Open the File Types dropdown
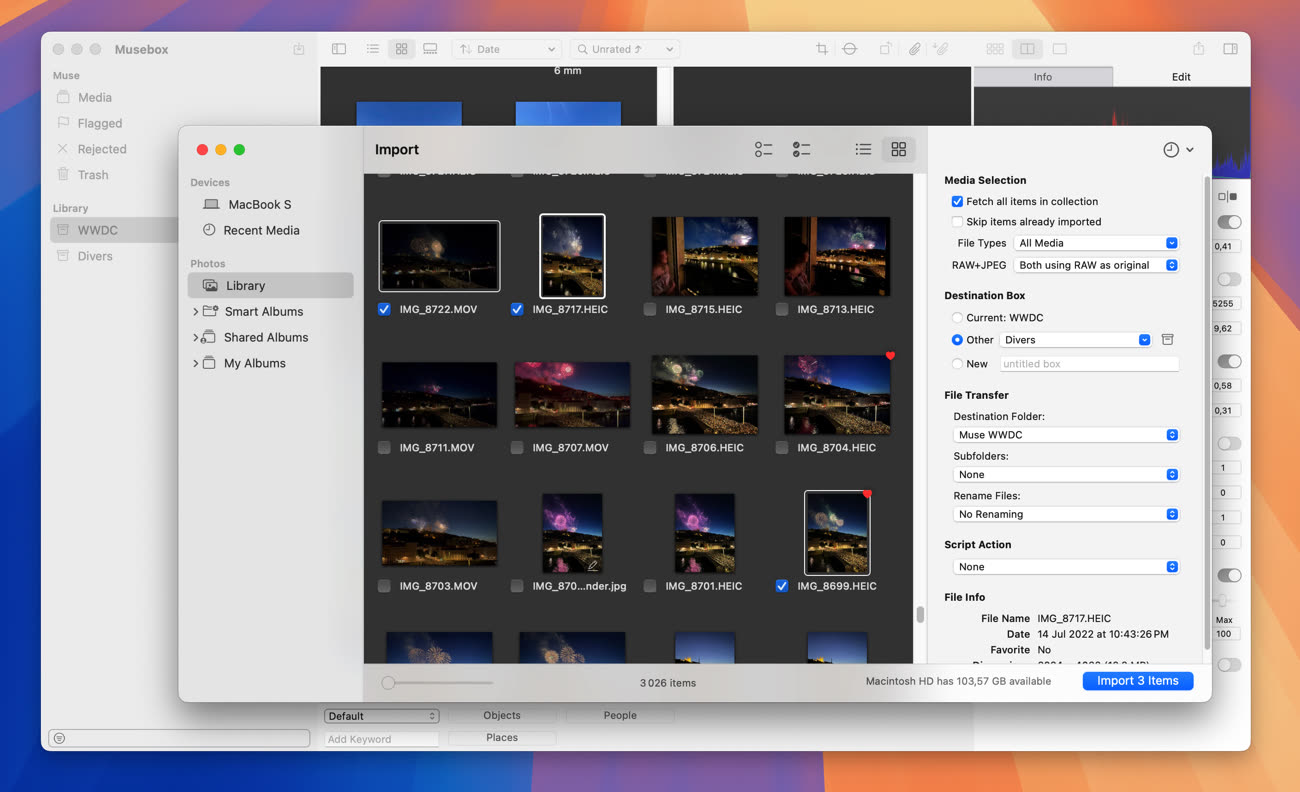This screenshot has height=792, width=1300. [1096, 243]
